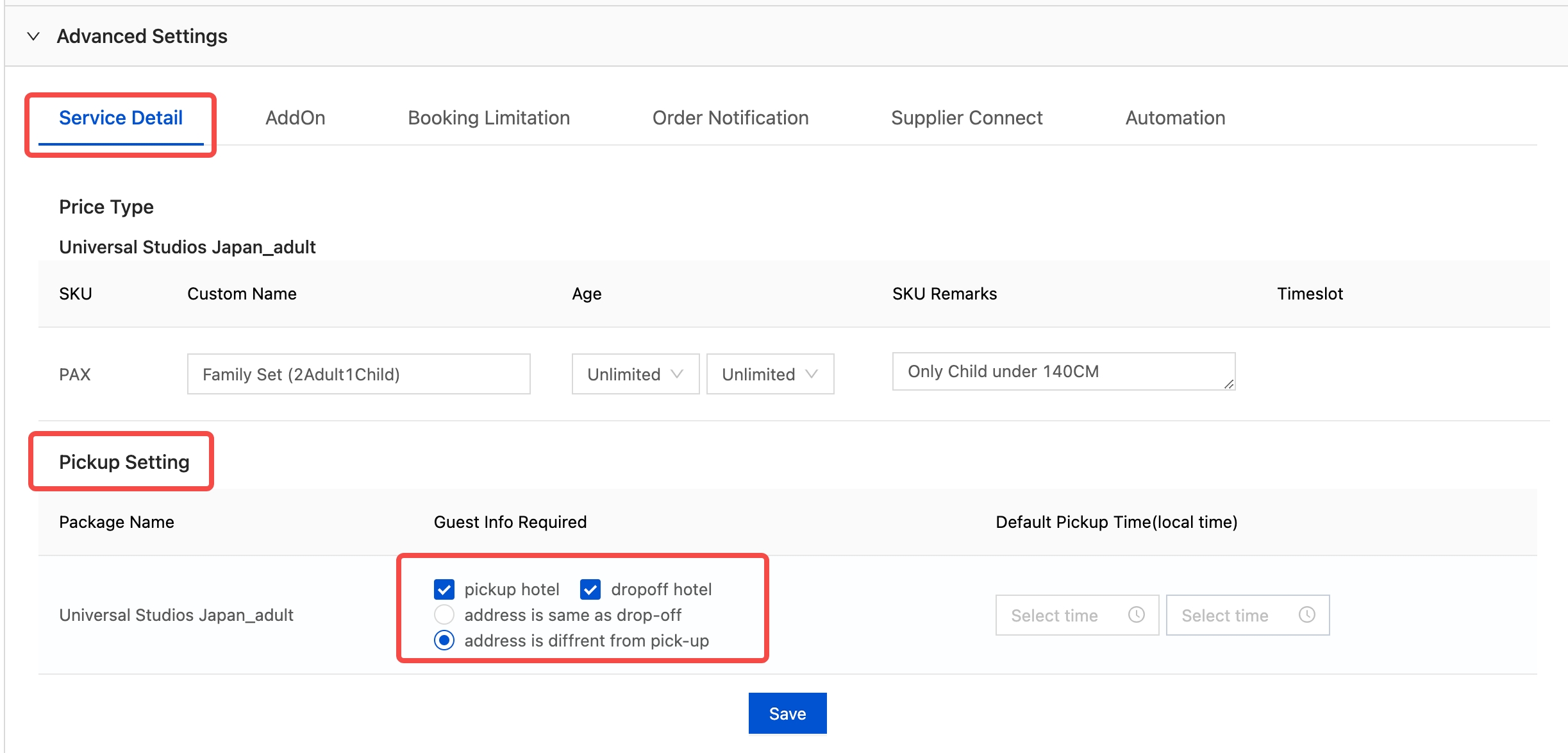
Task: Open the Booking Limitation tab
Action: coord(488,118)
